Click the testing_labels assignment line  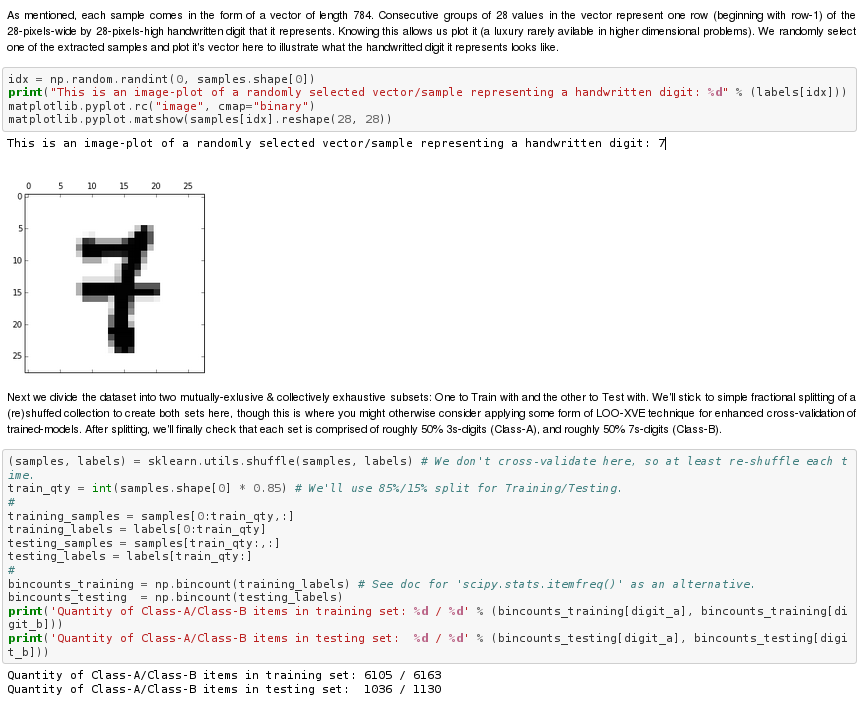[x=130, y=556]
